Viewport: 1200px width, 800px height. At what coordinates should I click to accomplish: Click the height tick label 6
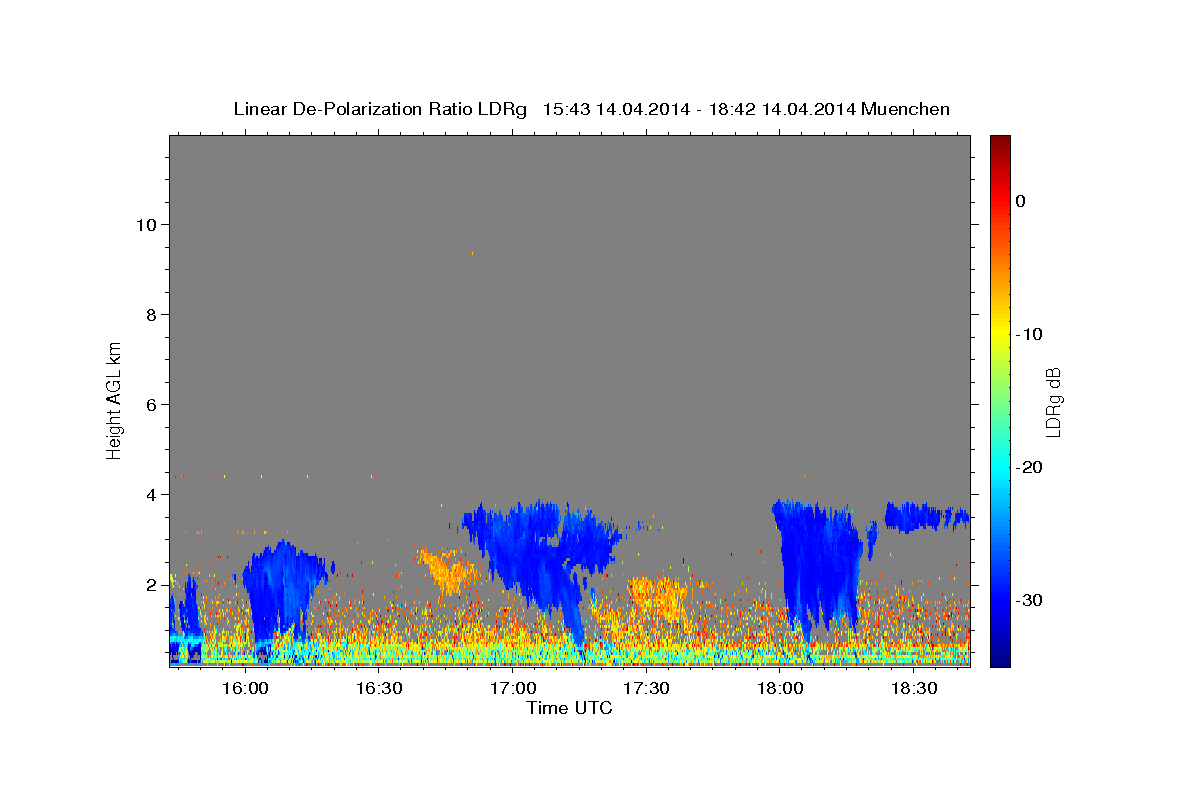click(152, 405)
